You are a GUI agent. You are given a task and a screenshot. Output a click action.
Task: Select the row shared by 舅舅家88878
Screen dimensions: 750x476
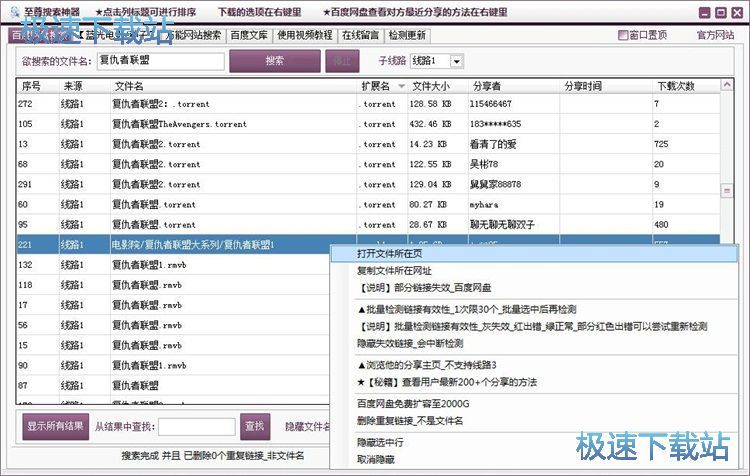368,184
